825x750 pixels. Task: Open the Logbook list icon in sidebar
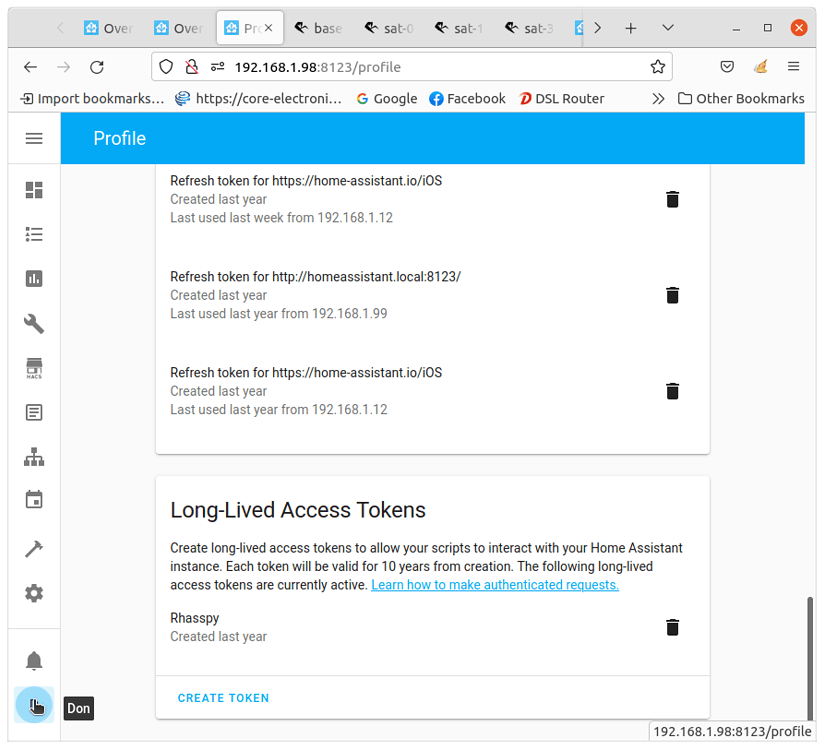click(x=34, y=234)
